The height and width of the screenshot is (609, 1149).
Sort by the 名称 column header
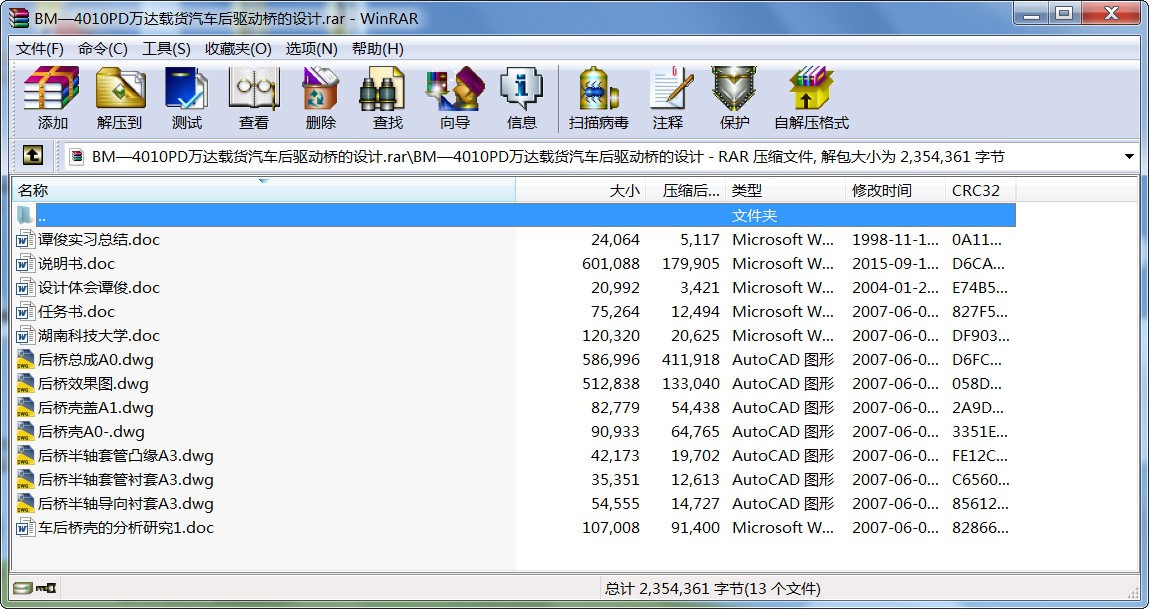(x=264, y=191)
